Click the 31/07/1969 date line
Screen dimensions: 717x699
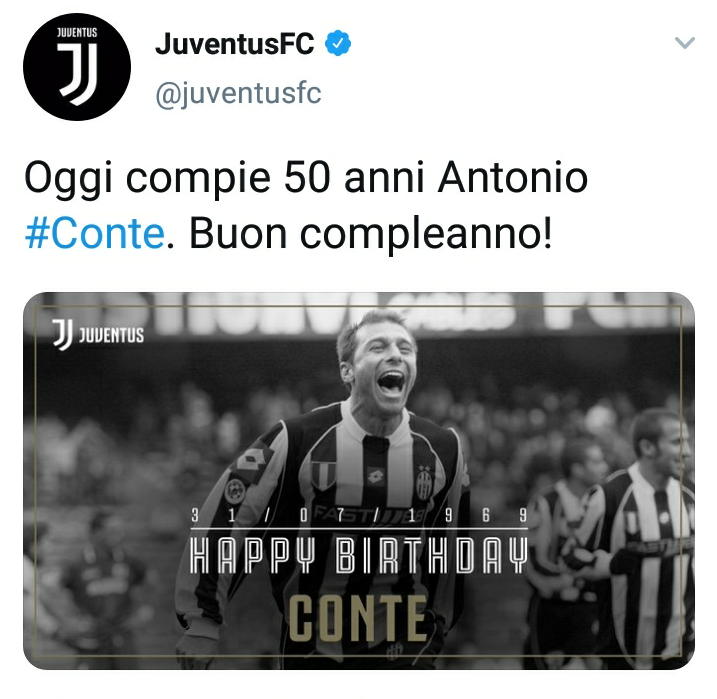click(x=359, y=515)
